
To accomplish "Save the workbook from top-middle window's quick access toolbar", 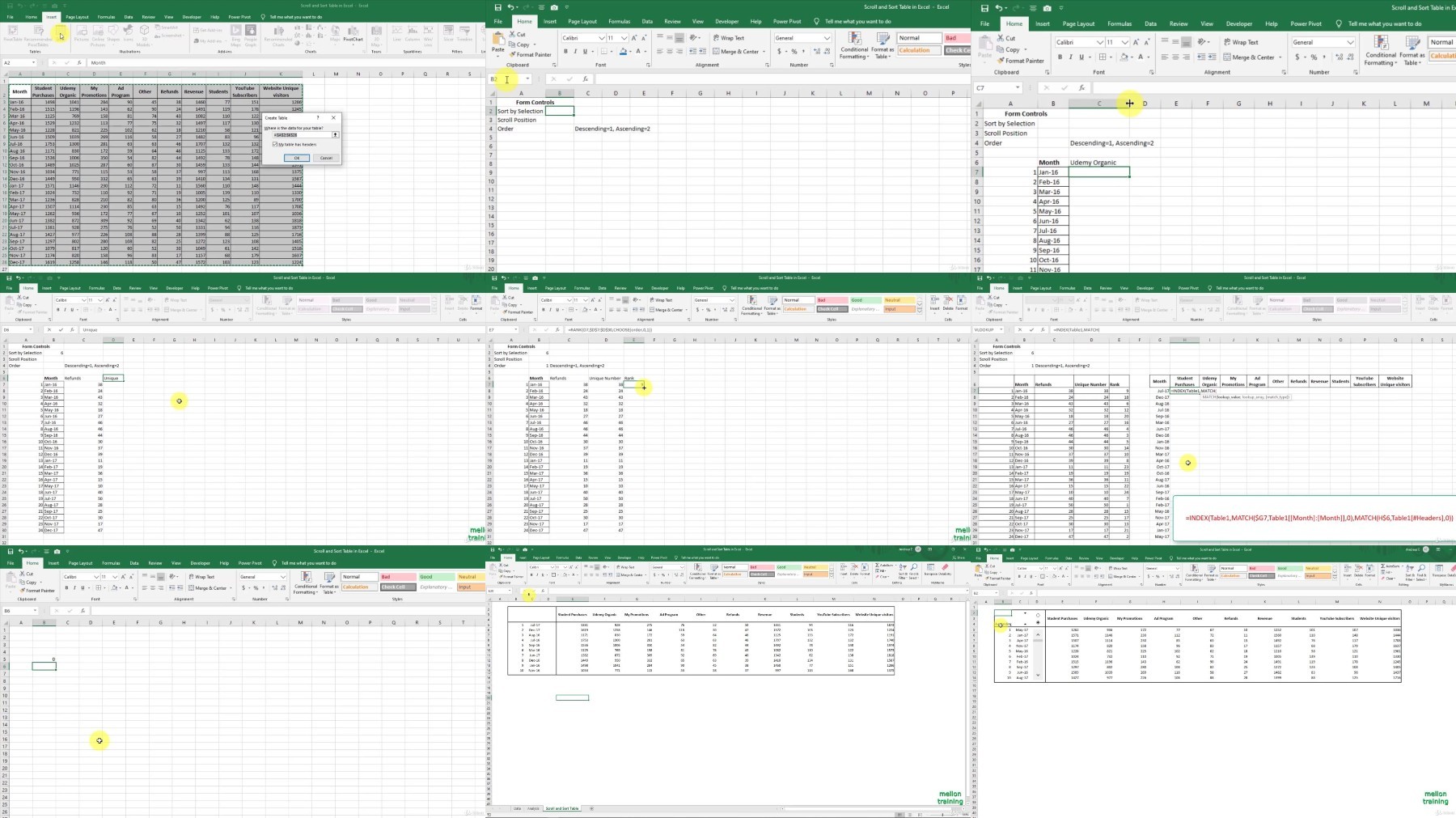I will [498, 7].
